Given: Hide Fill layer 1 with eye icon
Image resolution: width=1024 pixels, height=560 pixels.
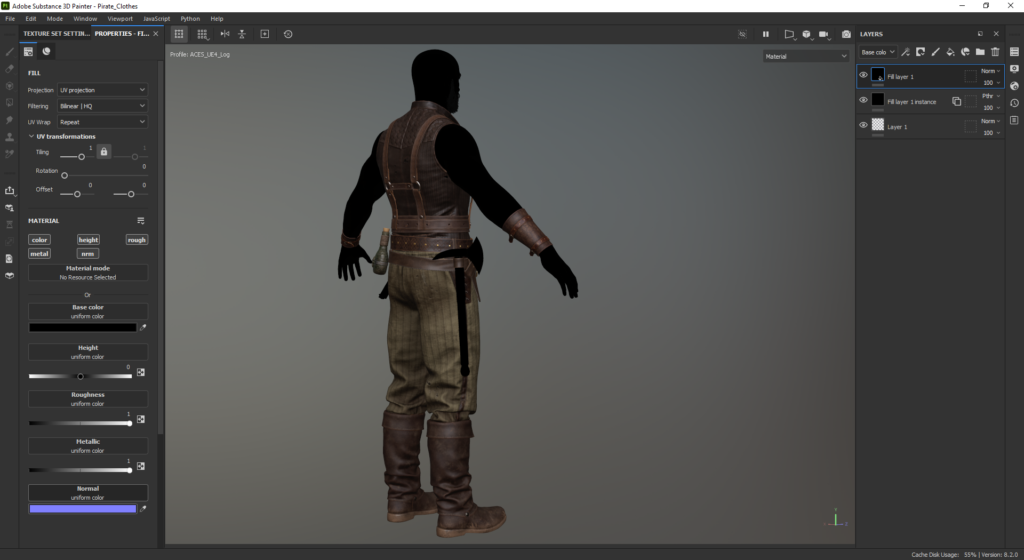Looking at the screenshot, I should [x=863, y=75].
